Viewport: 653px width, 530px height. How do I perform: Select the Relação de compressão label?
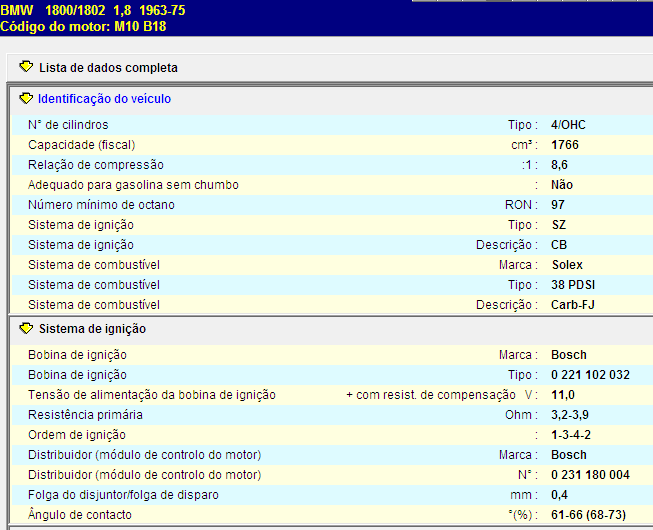tap(96, 165)
